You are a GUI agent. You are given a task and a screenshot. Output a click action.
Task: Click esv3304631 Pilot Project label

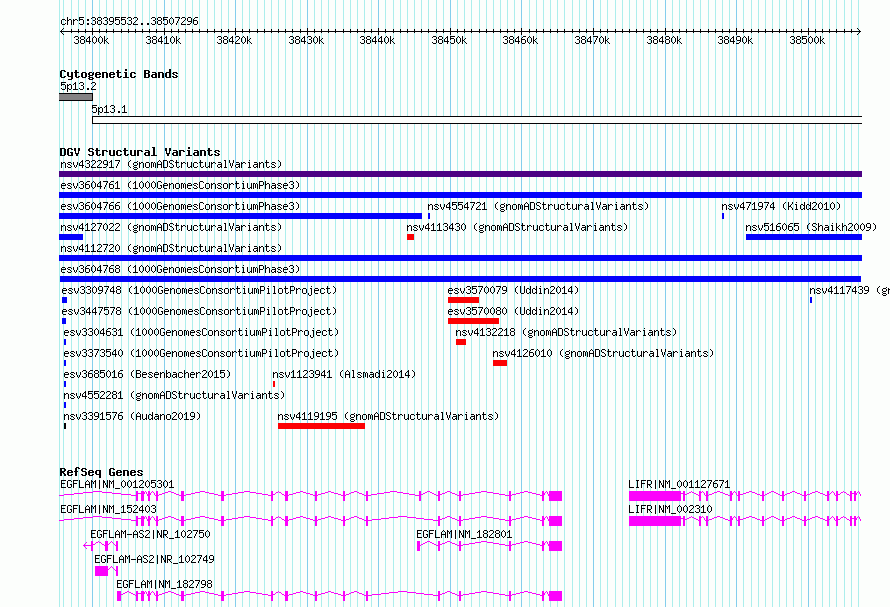[201, 332]
